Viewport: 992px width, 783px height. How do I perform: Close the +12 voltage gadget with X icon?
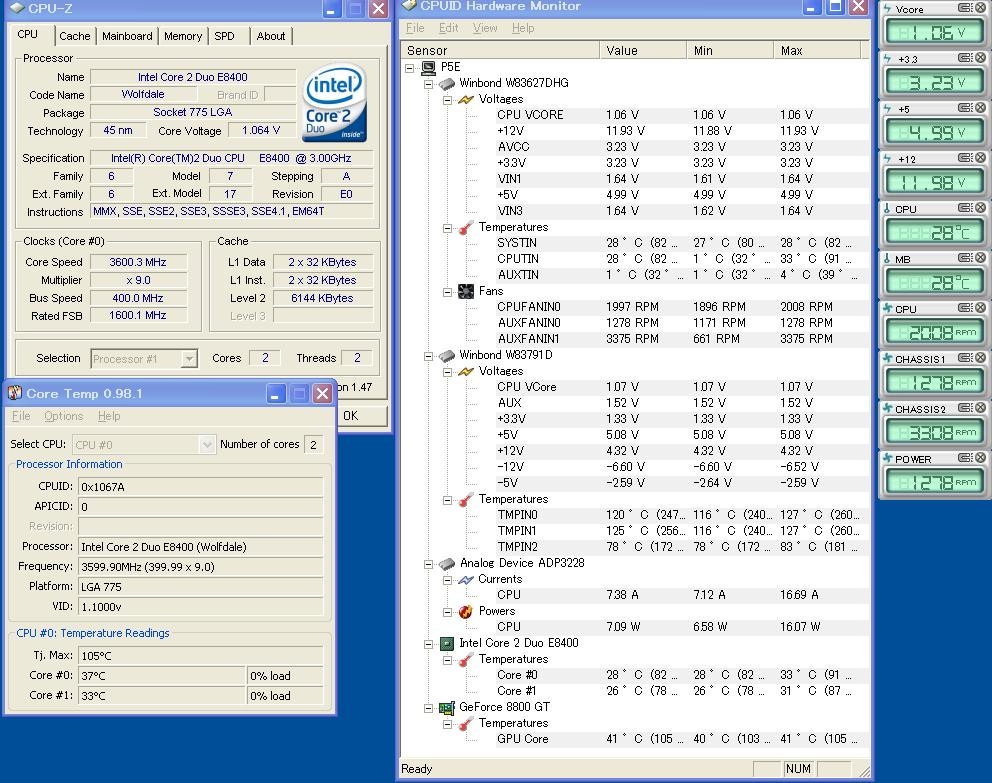click(x=981, y=157)
